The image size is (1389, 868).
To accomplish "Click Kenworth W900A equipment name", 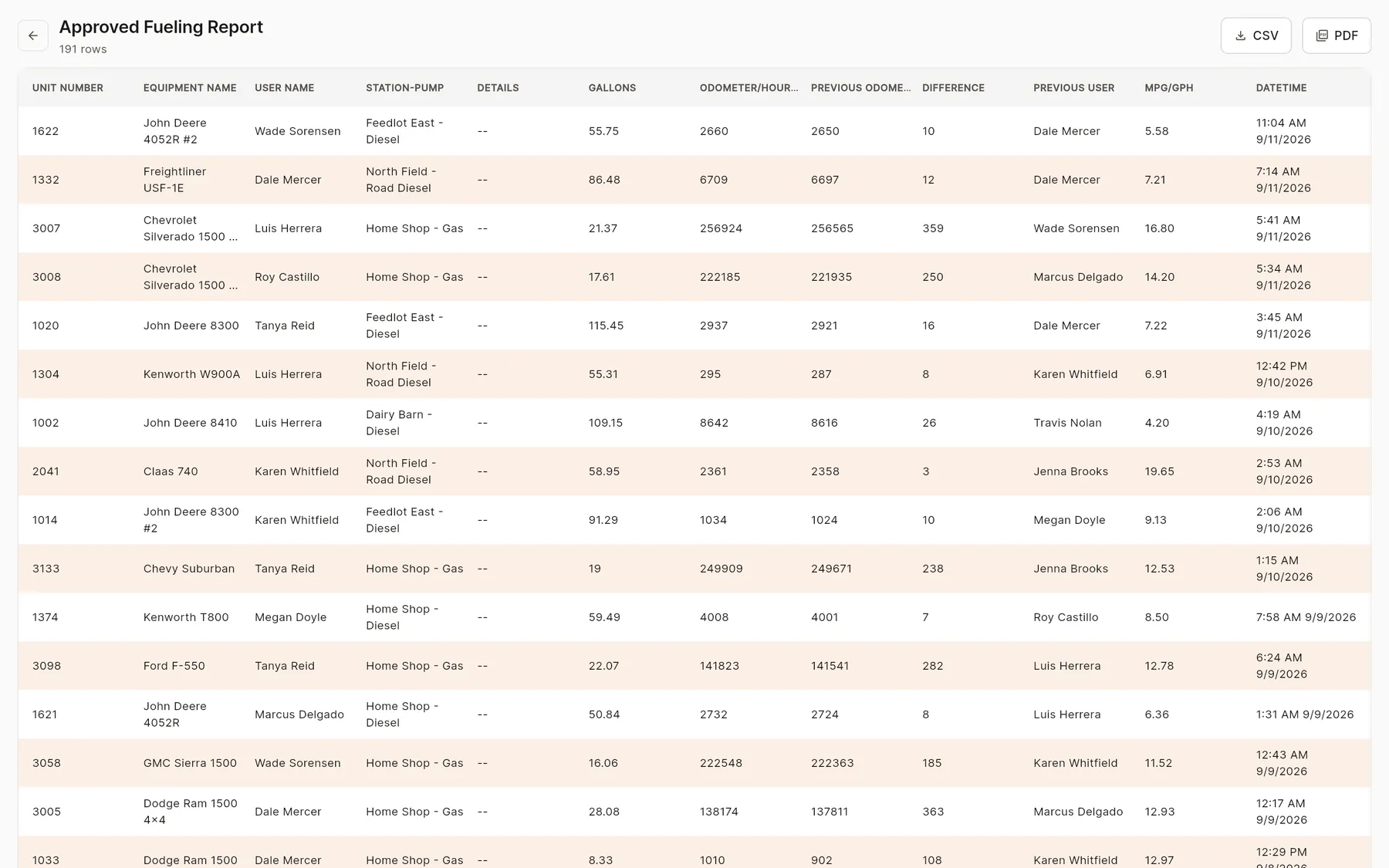I will (191, 374).
